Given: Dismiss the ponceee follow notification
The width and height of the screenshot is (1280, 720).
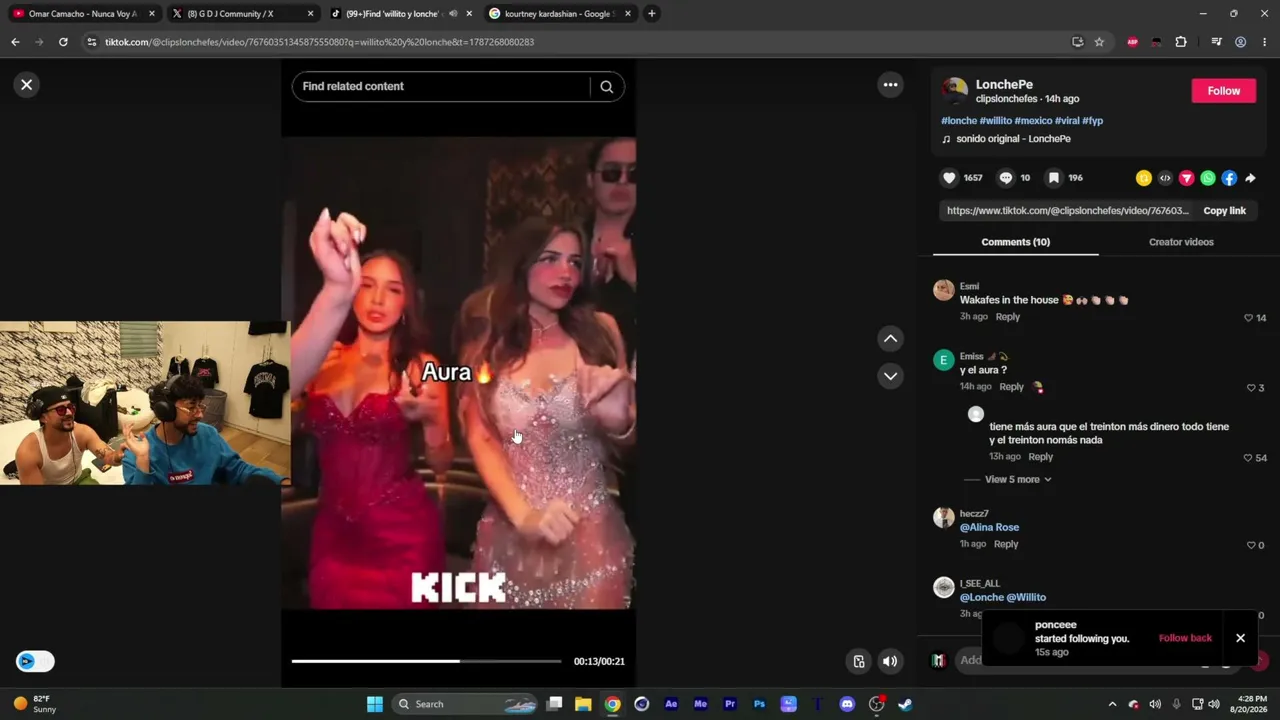Looking at the screenshot, I should [x=1240, y=638].
